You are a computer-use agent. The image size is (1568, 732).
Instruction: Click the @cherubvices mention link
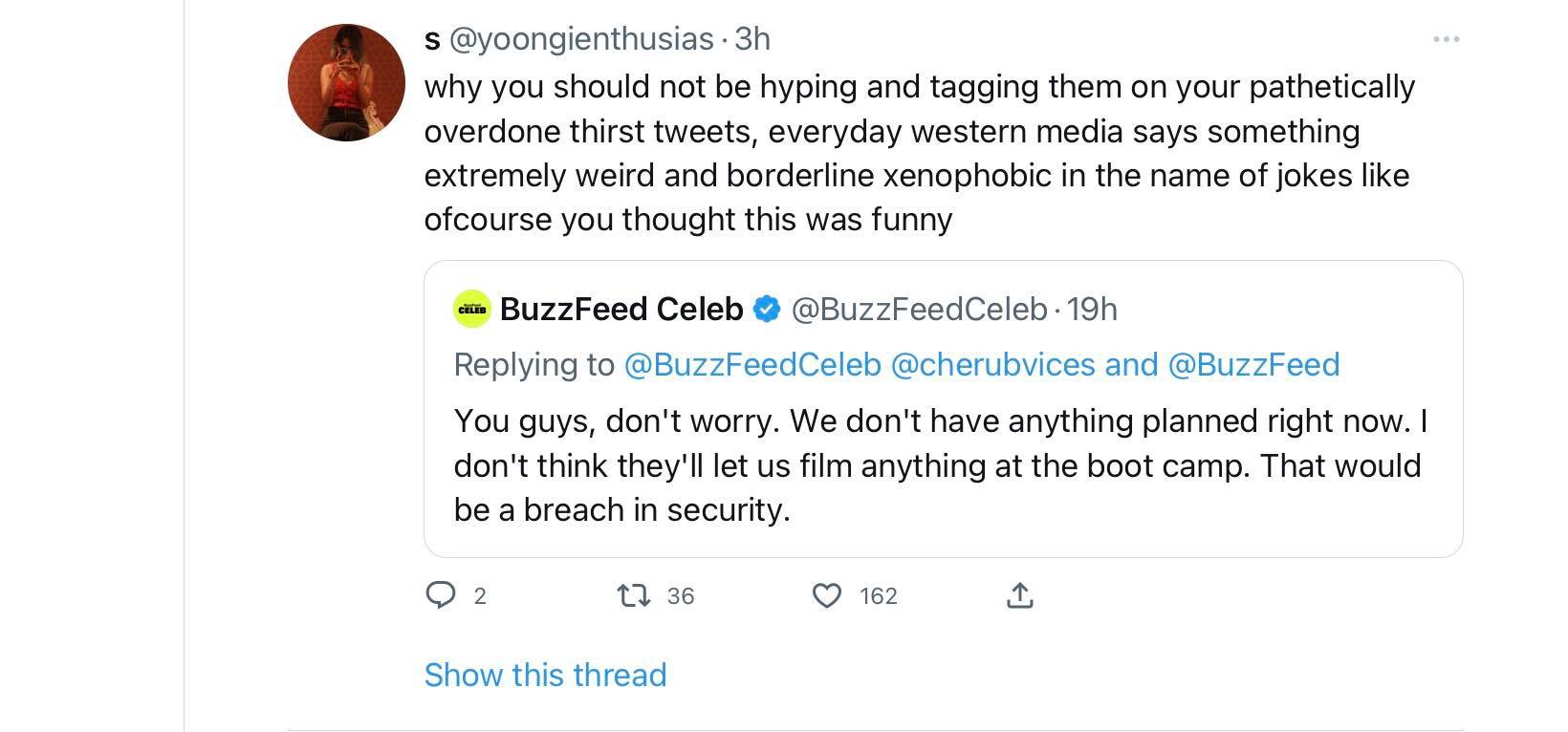click(992, 364)
